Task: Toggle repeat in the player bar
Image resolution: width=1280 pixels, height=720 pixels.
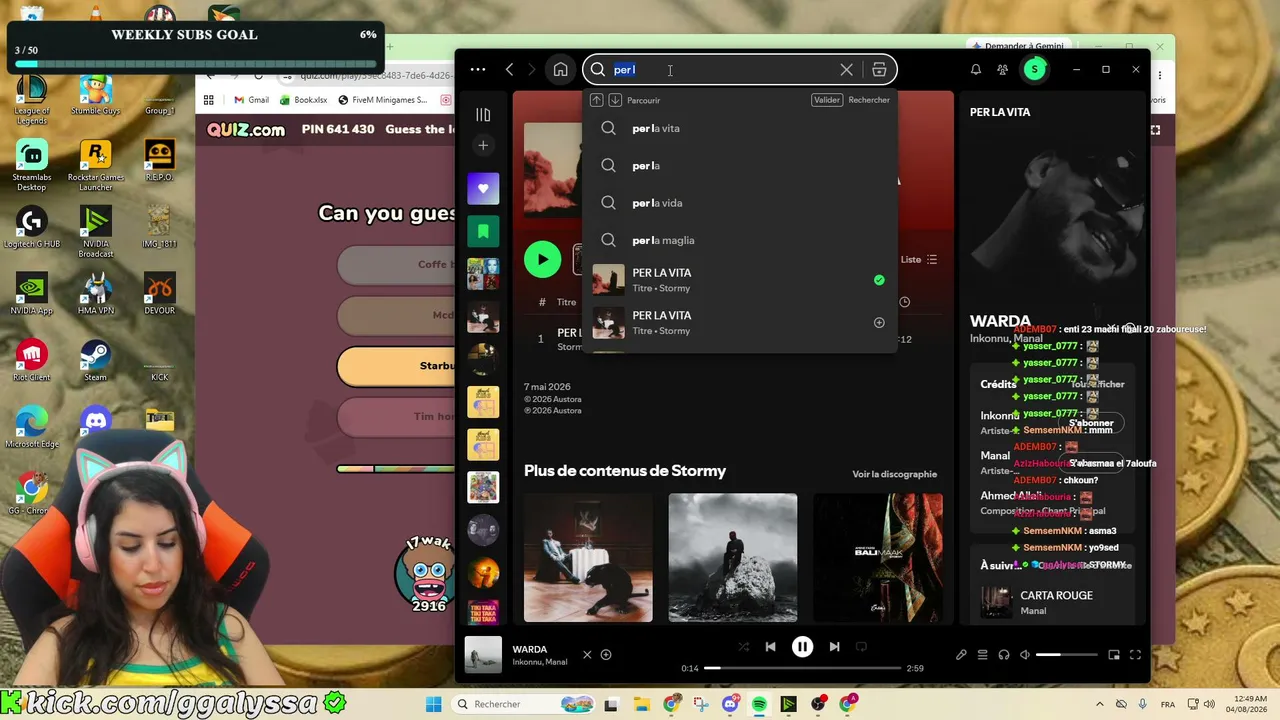Action: [861, 647]
